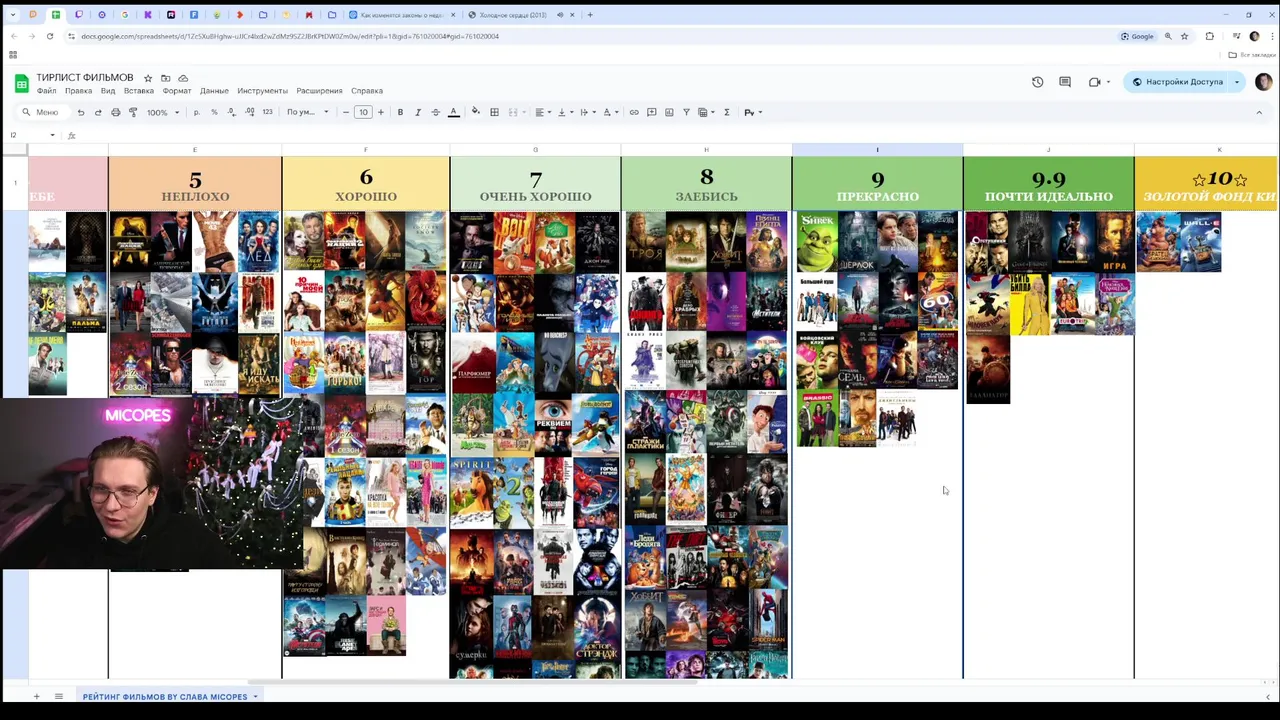This screenshot has height=720, width=1280.
Task: Open the text color A picker
Action: coord(453,112)
